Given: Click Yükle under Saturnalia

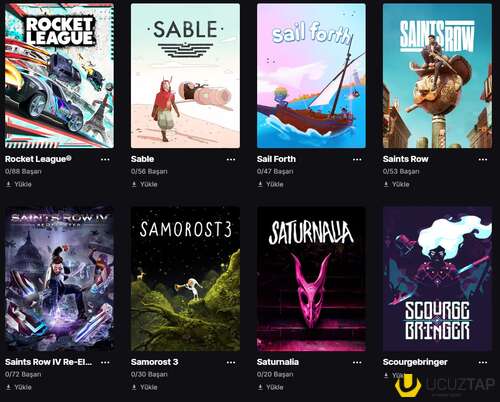Looking at the screenshot, I should click(270, 387).
